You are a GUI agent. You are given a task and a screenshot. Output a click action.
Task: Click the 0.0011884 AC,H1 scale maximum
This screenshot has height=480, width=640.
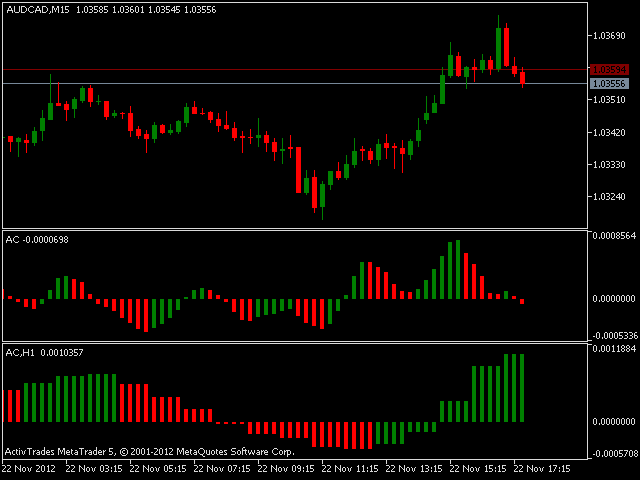coord(614,349)
